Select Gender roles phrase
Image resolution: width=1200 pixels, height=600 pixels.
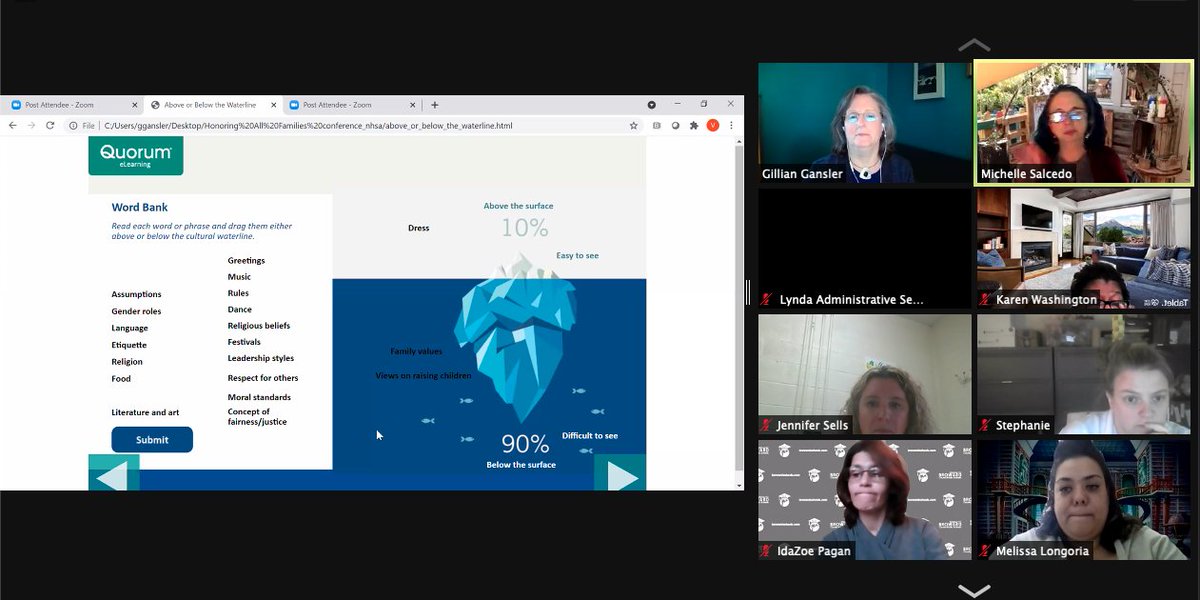click(136, 312)
